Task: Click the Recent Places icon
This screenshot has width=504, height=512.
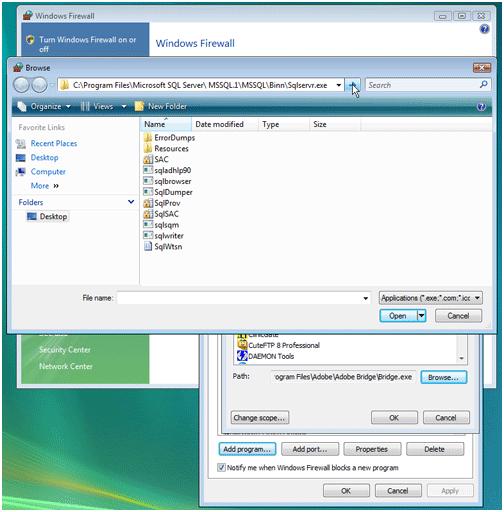Action: 21,144
